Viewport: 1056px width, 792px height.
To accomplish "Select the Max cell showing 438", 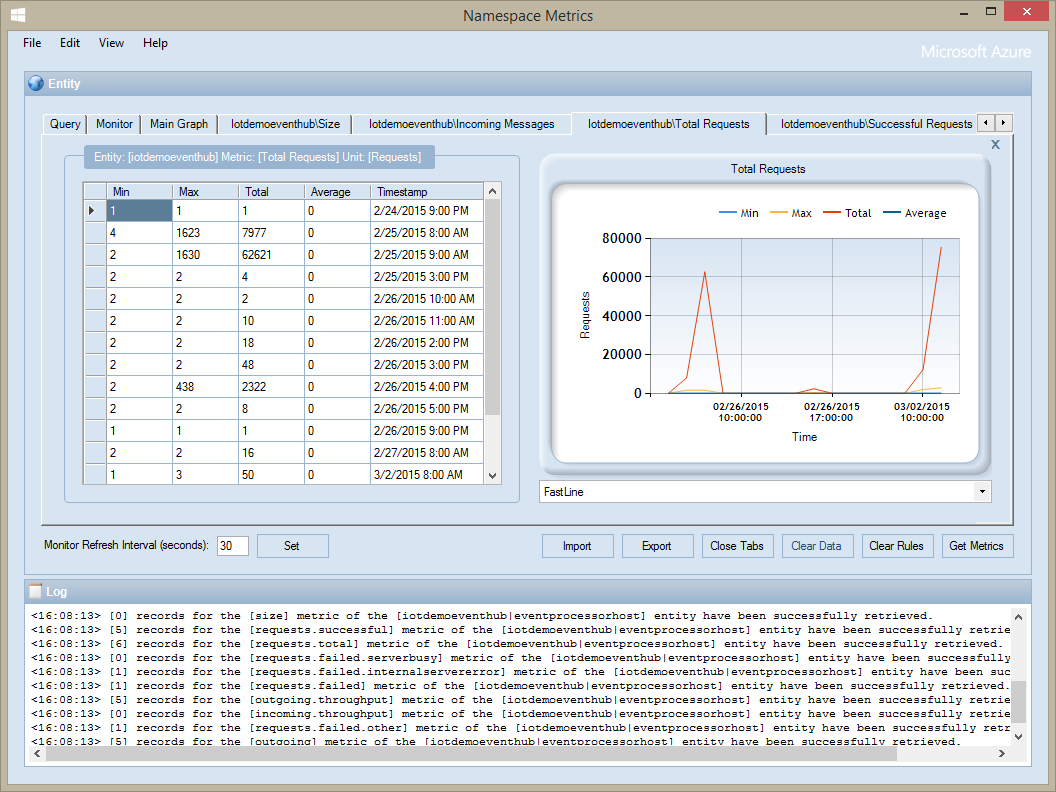I will click(x=205, y=387).
